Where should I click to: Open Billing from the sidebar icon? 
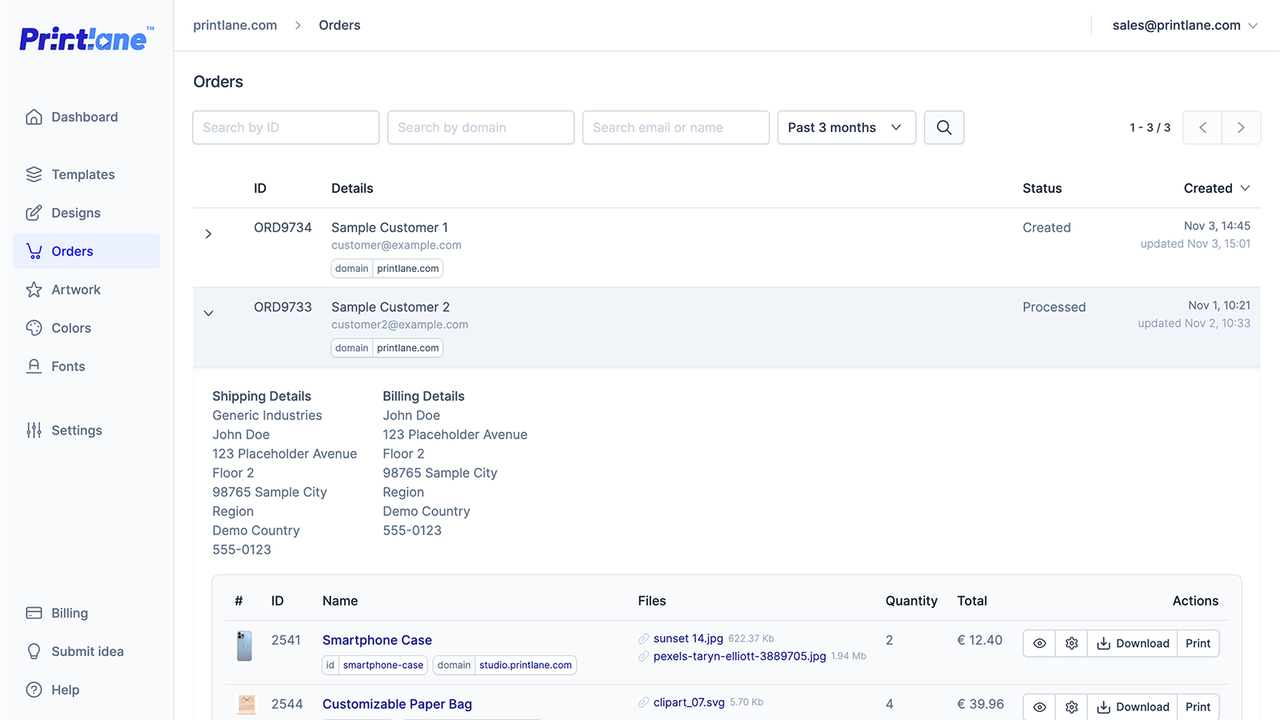pyautogui.click(x=32, y=612)
